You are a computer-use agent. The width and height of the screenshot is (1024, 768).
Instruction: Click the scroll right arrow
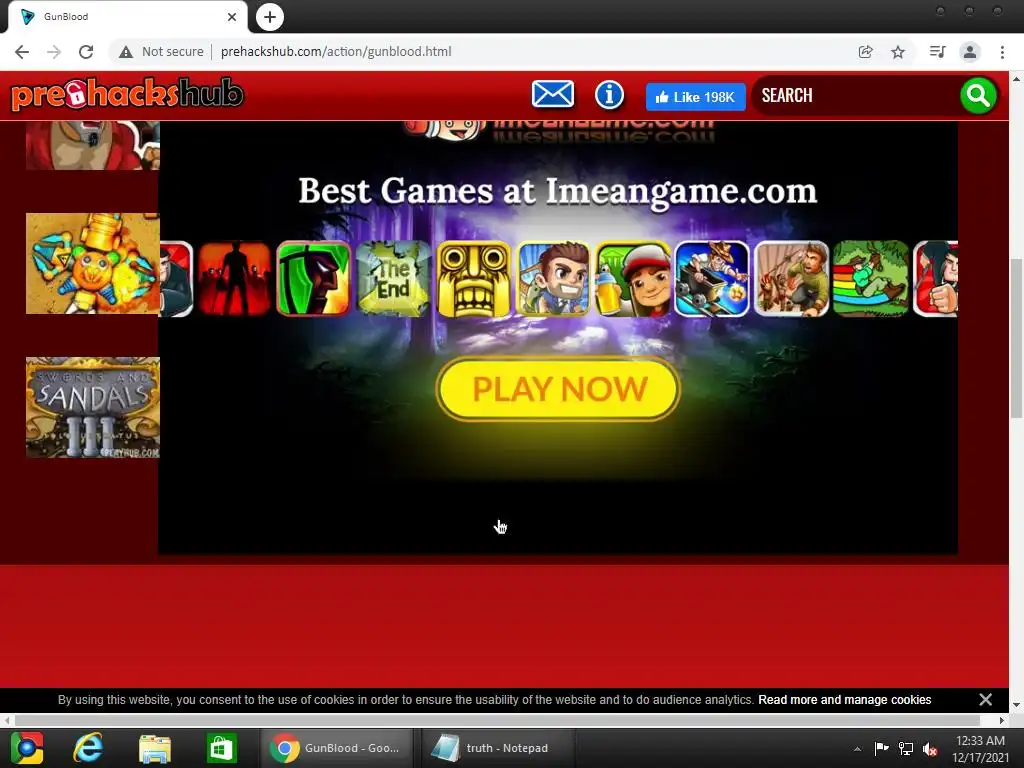1002,720
